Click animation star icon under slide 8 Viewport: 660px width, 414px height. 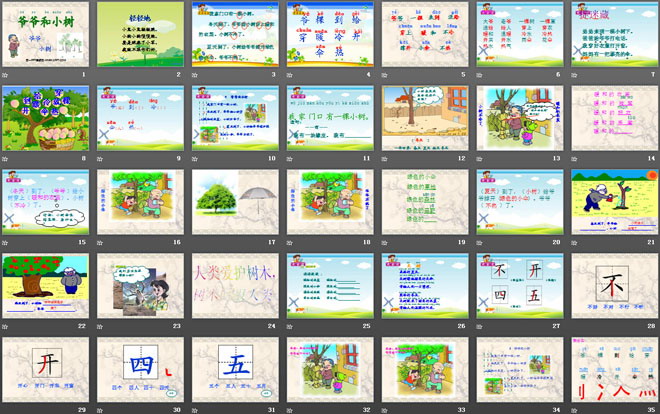tap(5, 159)
